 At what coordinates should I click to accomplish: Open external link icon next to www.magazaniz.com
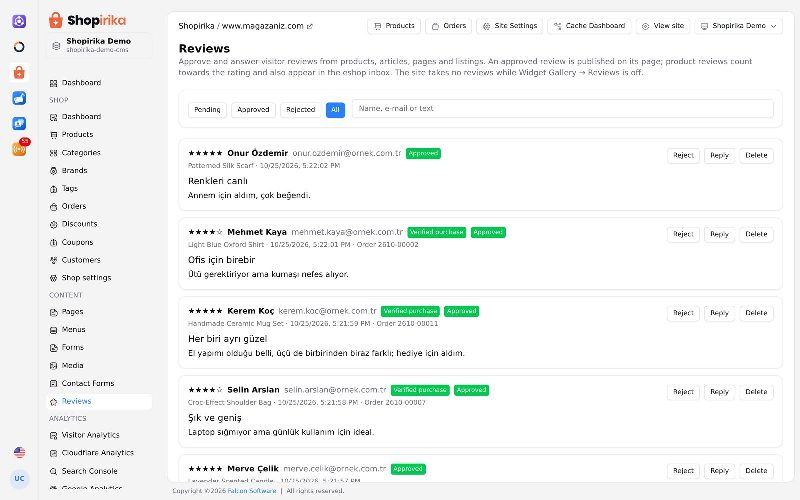click(x=310, y=26)
